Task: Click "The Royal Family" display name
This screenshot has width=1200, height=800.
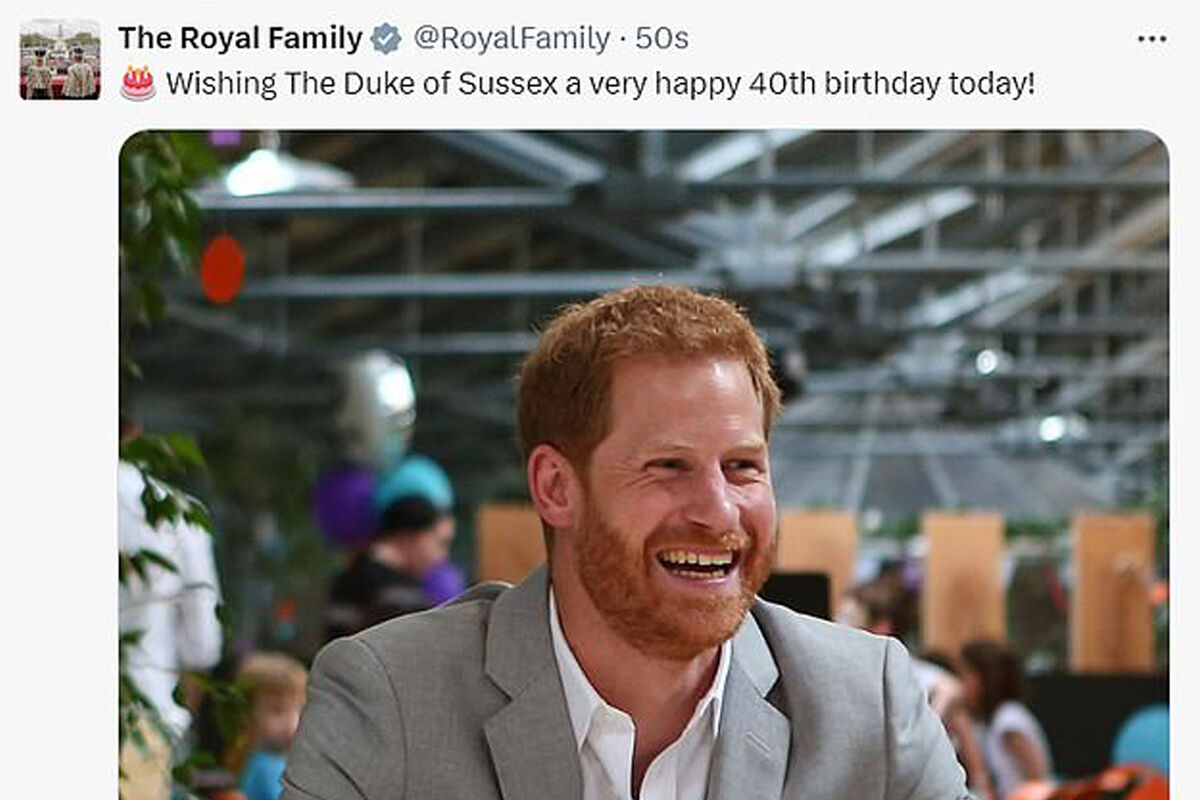Action: pos(240,39)
